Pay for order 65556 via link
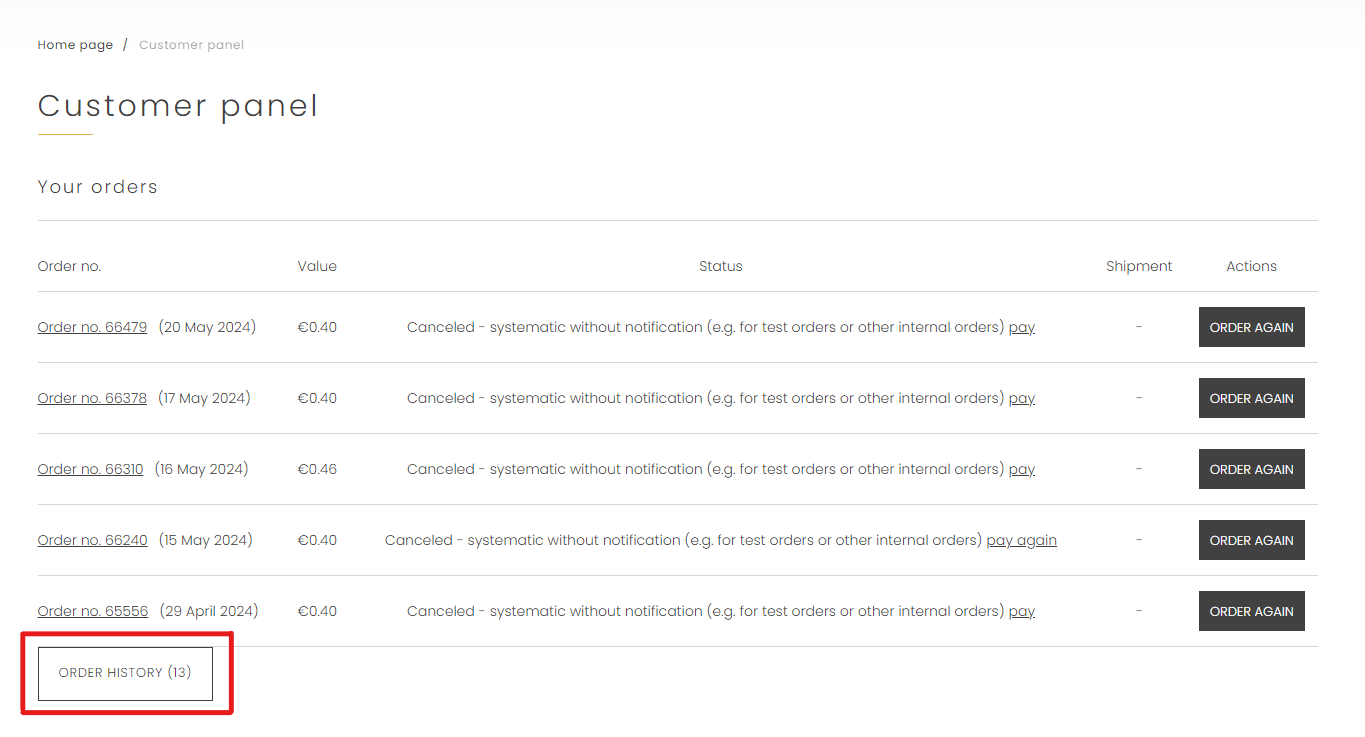Image resolution: width=1365 pixels, height=737 pixels. coord(1021,611)
